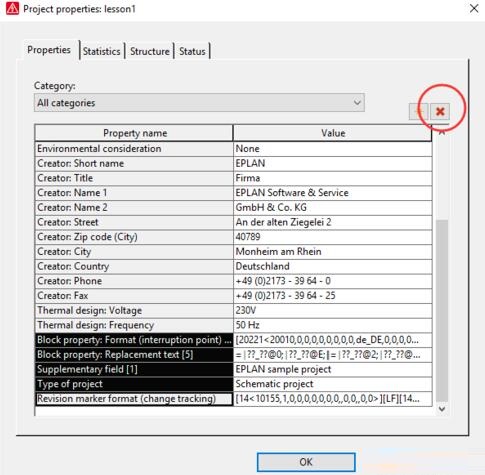
Task: Click the value EPLAN sample project
Action: tap(332, 369)
